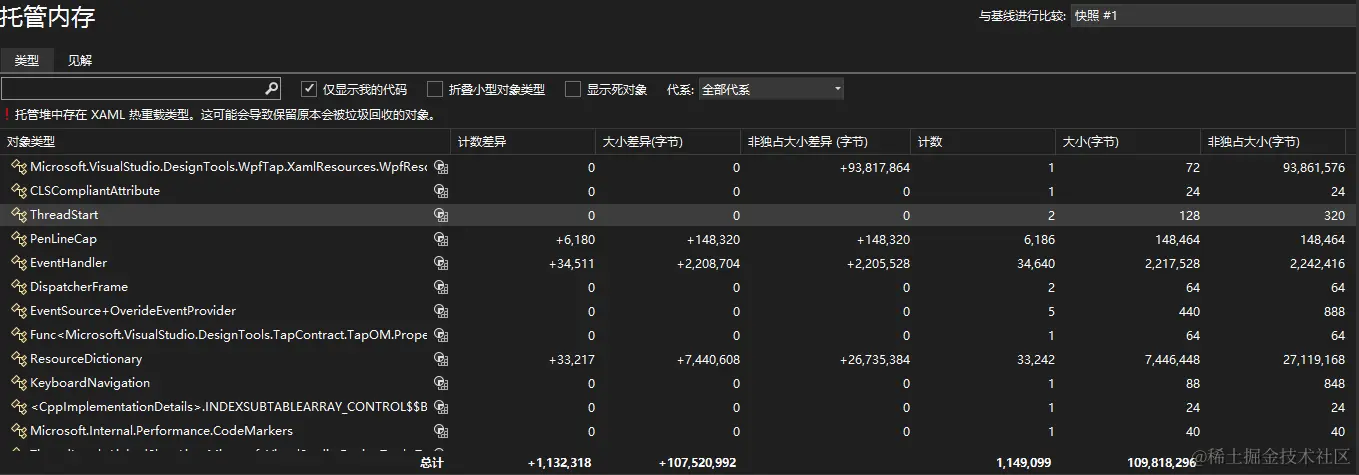Switch to the 类型 tab
This screenshot has height=475, width=1359.
(26, 60)
